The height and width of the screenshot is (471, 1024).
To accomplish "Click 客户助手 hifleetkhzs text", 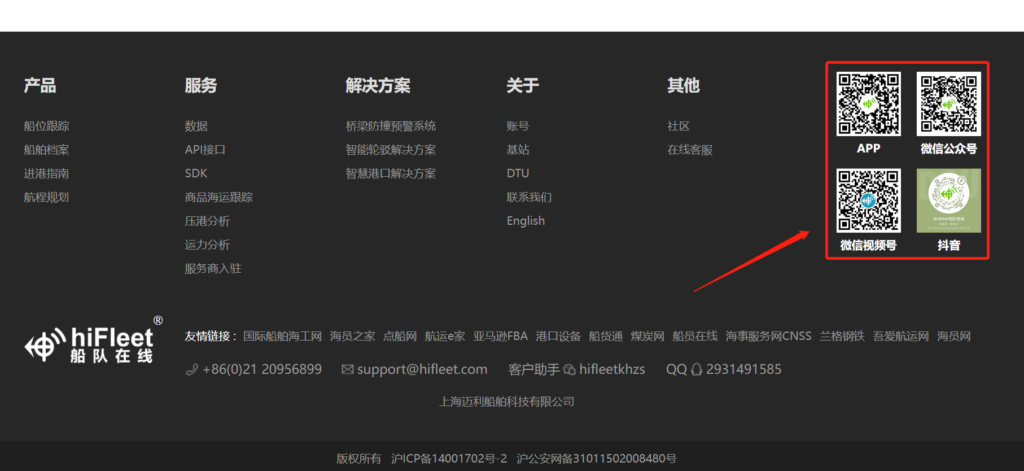I will (577, 370).
